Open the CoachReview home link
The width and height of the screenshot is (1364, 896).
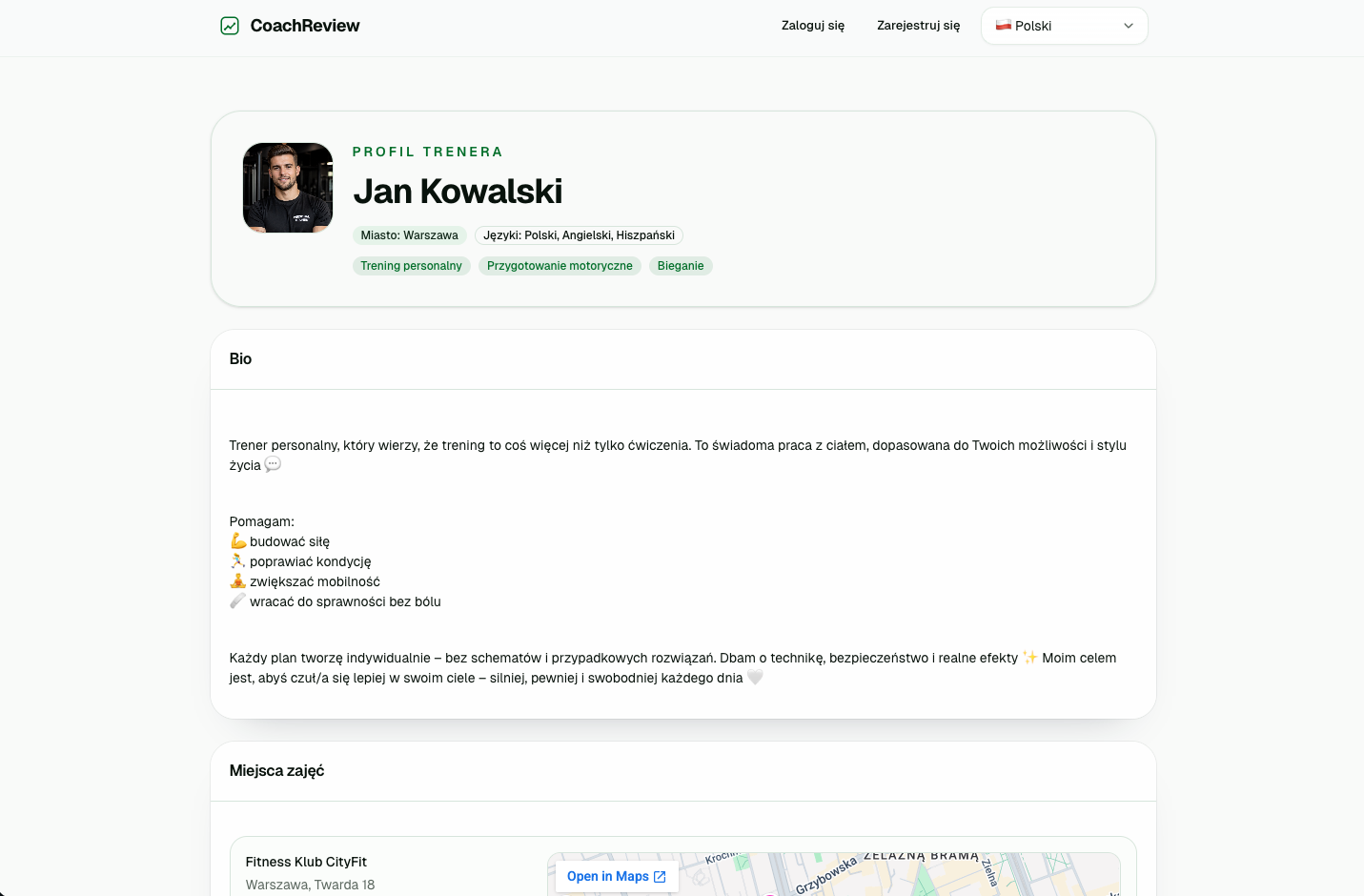tap(290, 26)
